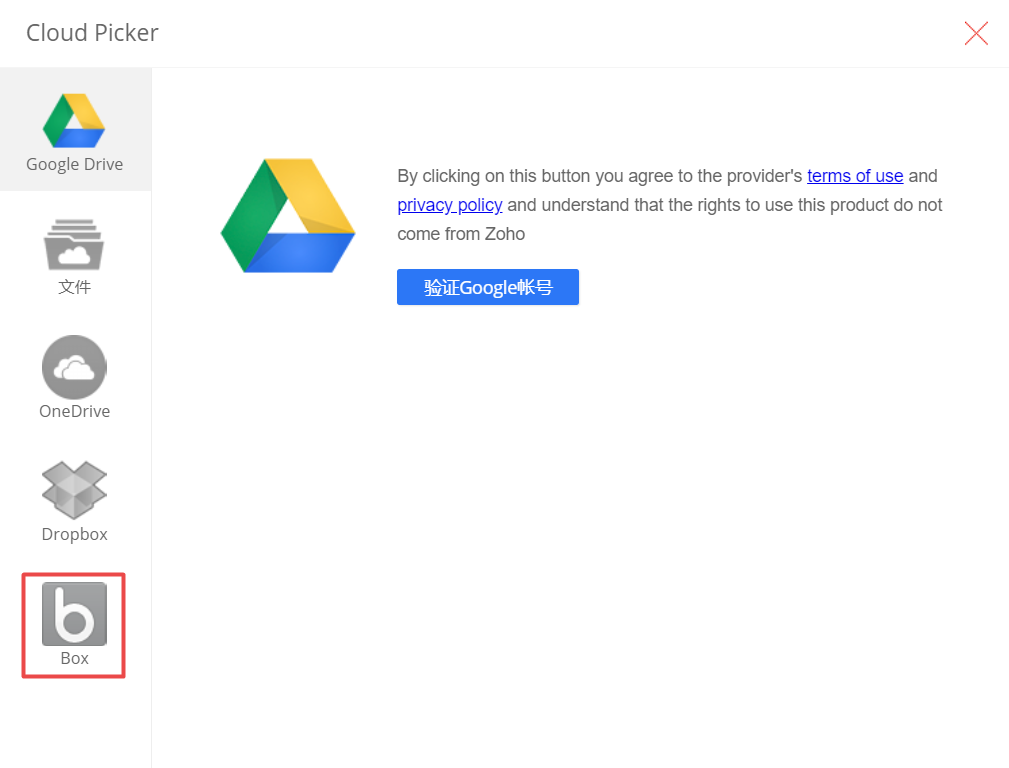This screenshot has height=768, width=1009.
Task: Click the Dropbox text label
Action: click(x=75, y=534)
